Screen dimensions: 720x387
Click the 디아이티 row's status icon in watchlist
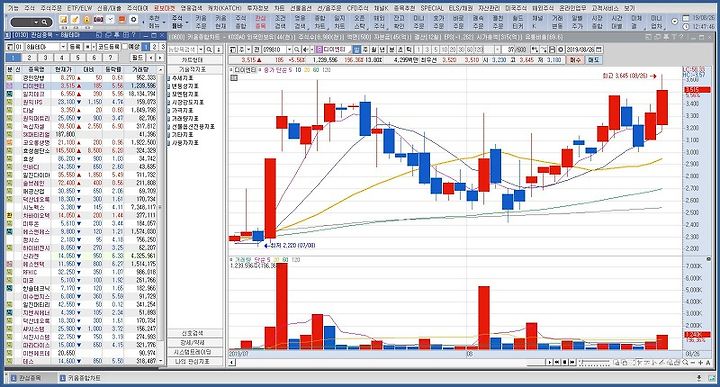tap(9, 86)
